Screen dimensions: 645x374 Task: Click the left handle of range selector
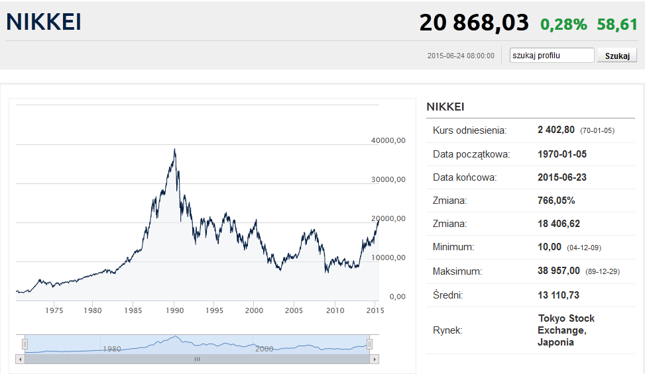click(x=25, y=344)
